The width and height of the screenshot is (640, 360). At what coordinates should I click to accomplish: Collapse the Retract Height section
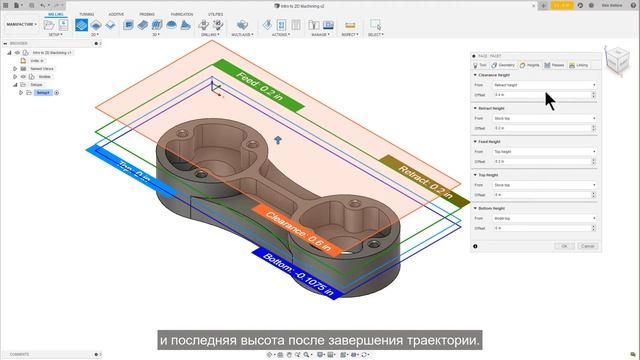pos(475,108)
